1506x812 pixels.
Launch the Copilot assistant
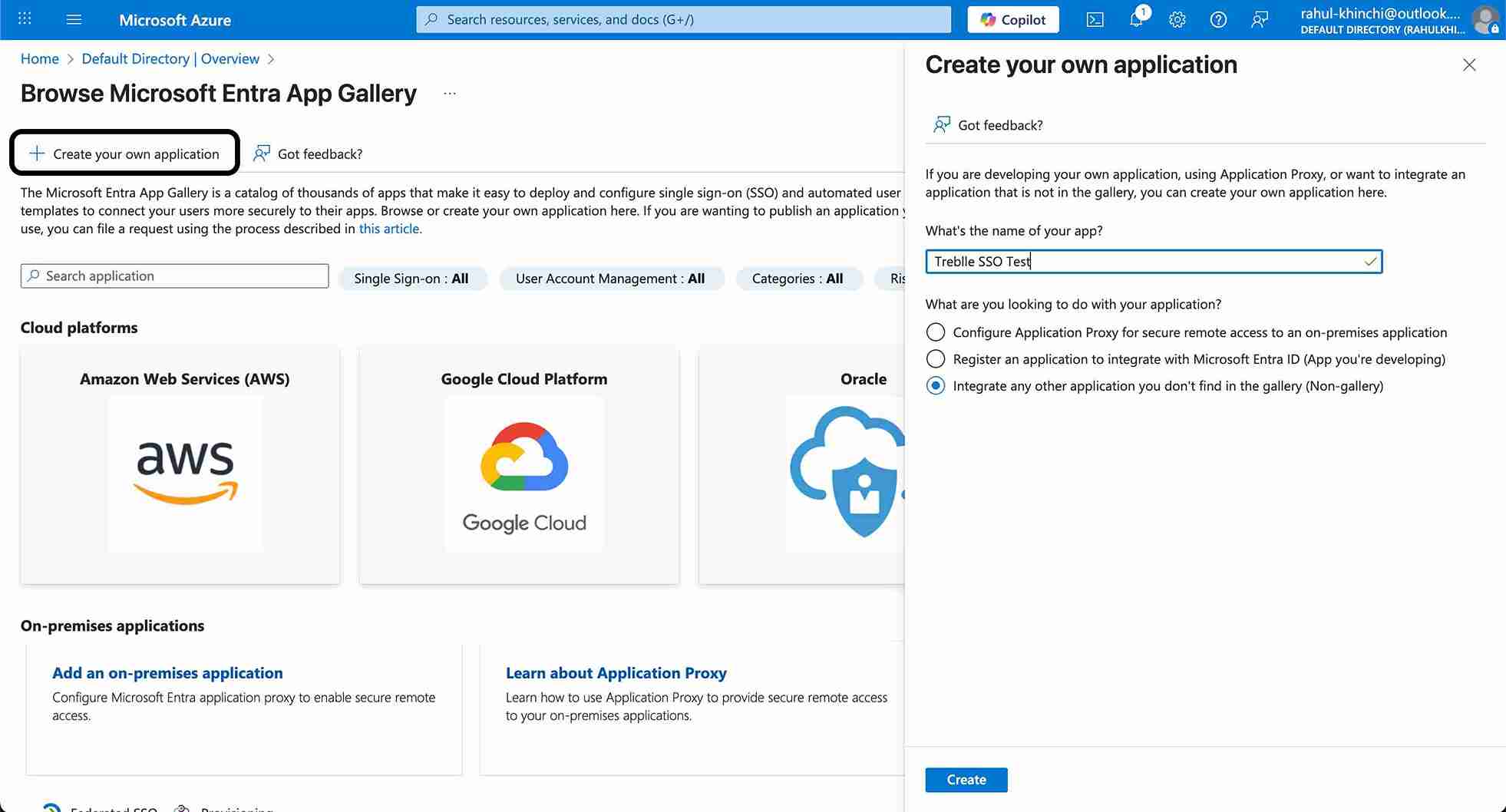pos(1012,19)
